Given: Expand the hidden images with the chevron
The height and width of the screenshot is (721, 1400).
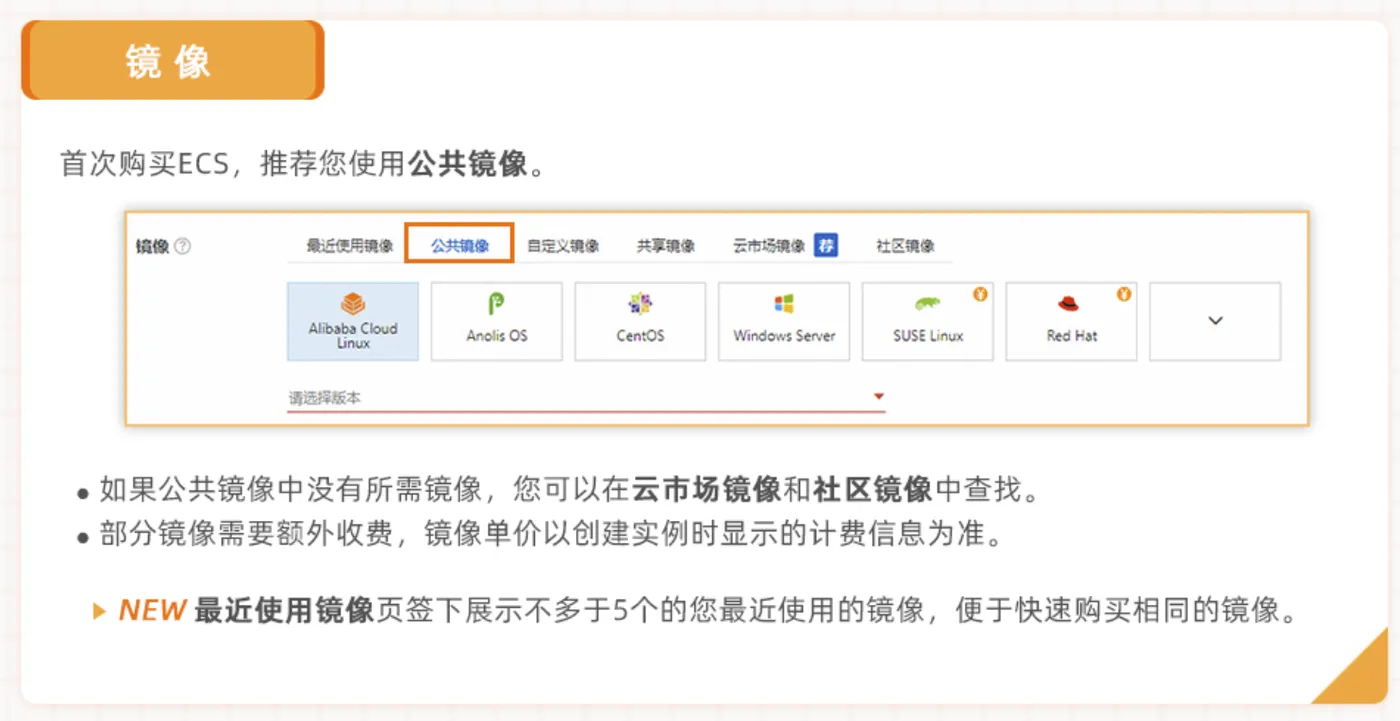Looking at the screenshot, I should click(x=1214, y=320).
